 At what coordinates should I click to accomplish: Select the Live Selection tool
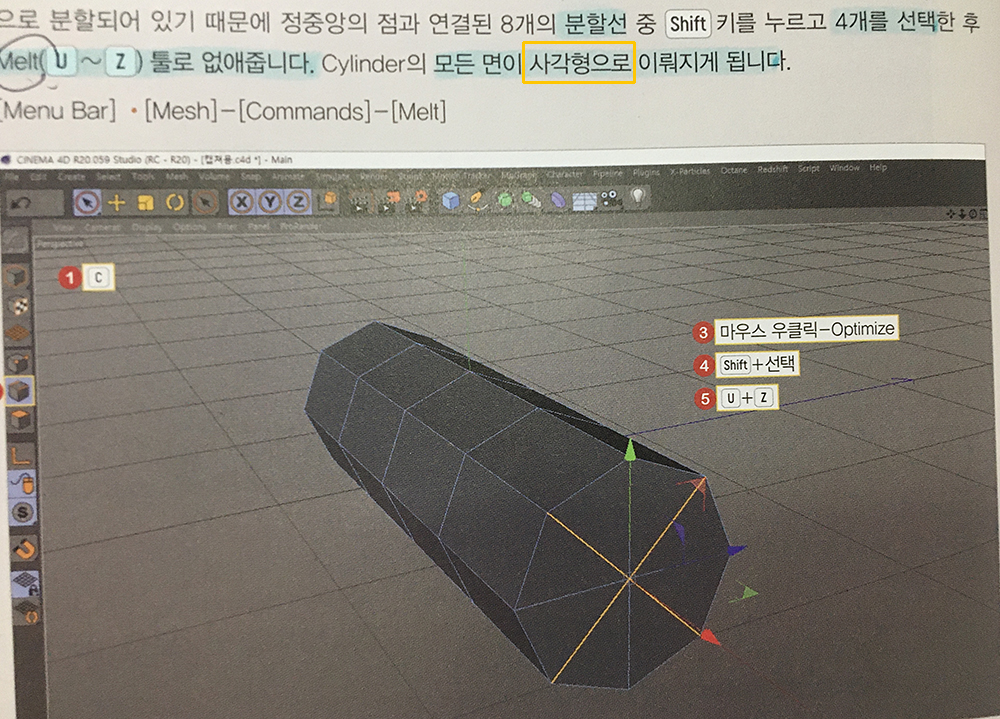[87, 202]
